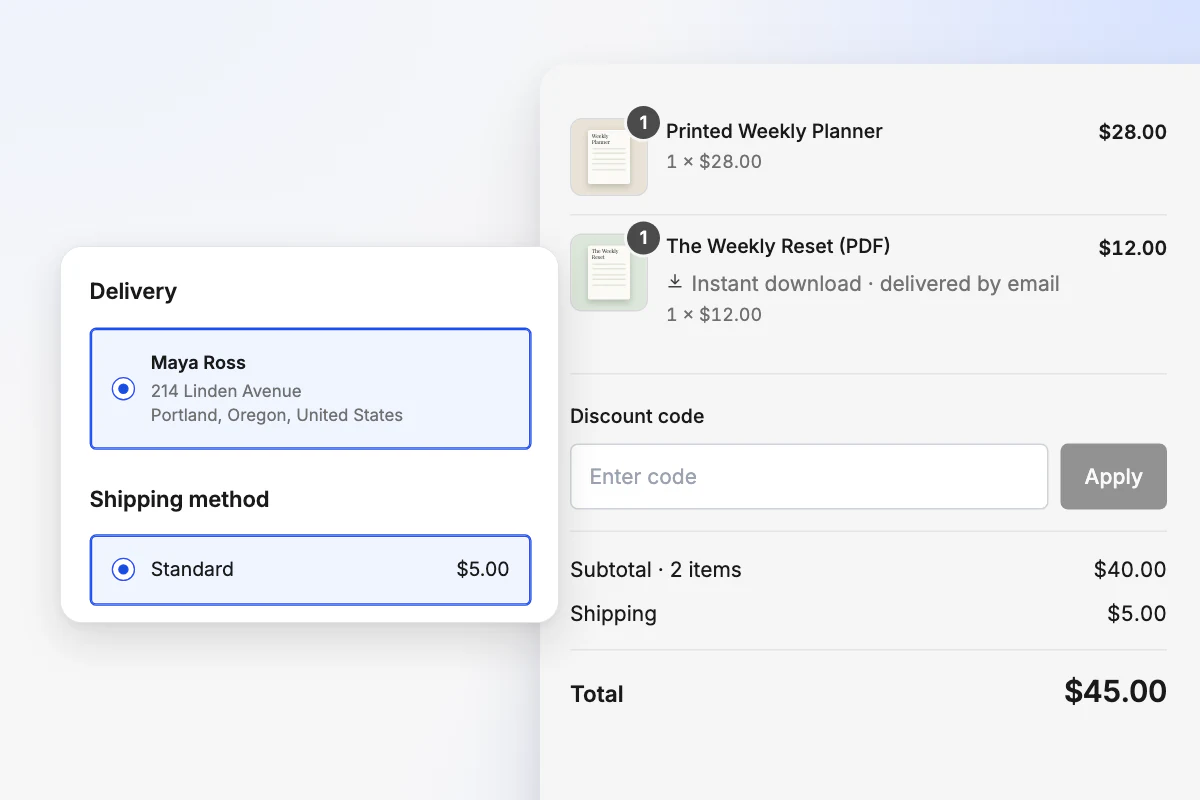Click the 1 × $28.00 quantity line
The width and height of the screenshot is (1200, 800).
pos(714,161)
